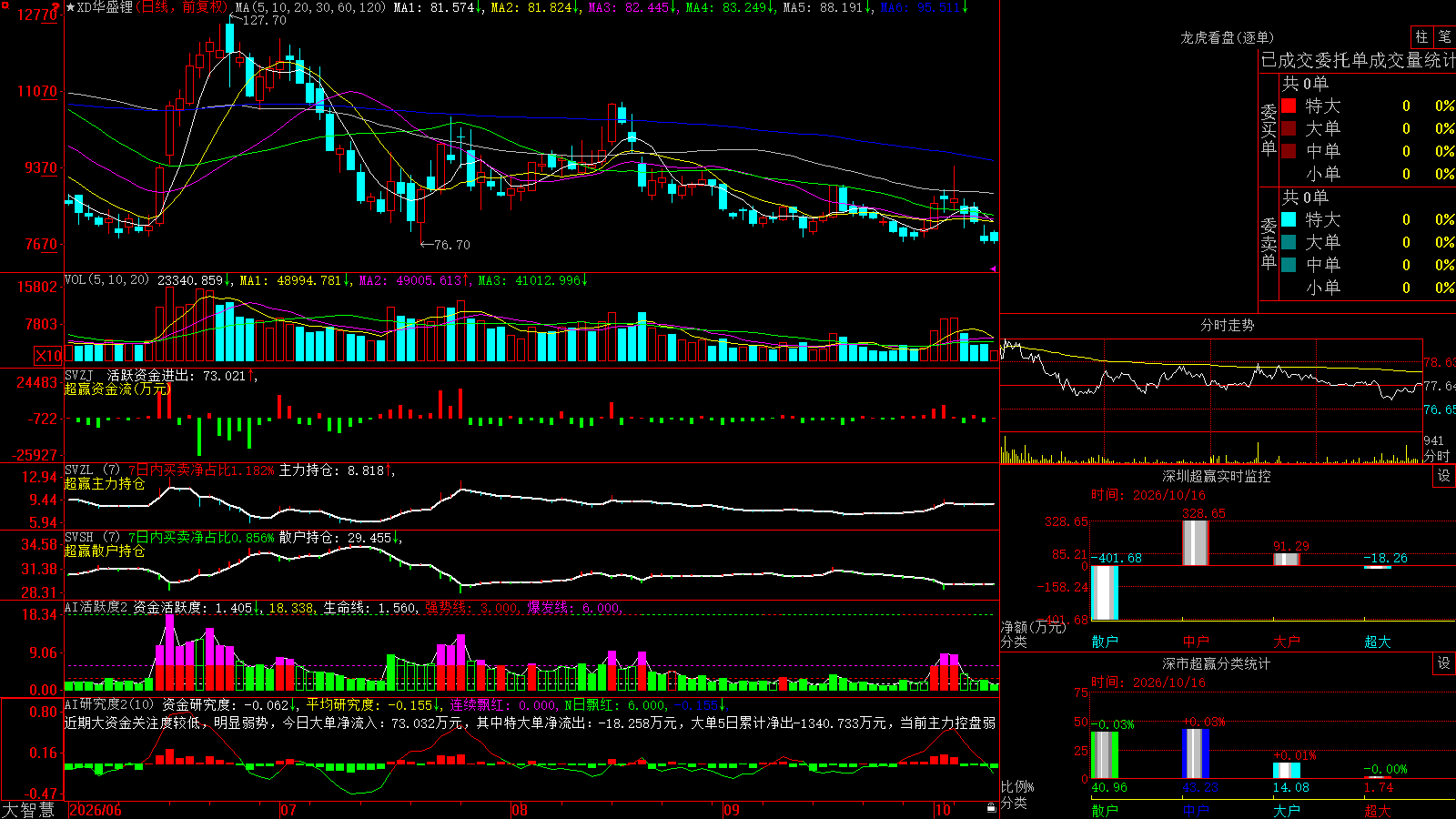
Task: Click the 深圳超赢实时监控 panel title
Action: click(1217, 476)
